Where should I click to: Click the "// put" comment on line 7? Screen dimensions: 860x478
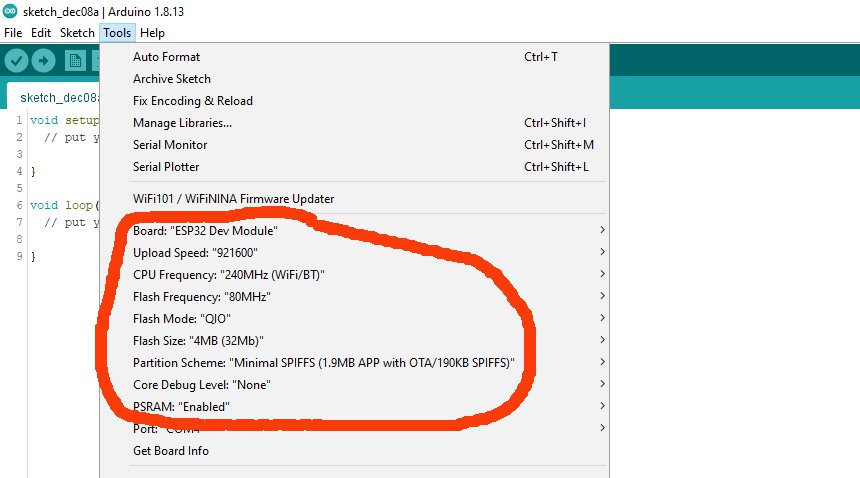[x=65, y=222]
